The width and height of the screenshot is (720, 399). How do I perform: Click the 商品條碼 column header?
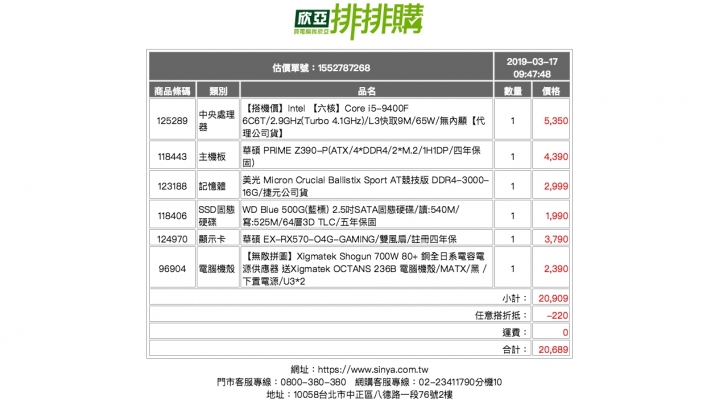point(172,91)
